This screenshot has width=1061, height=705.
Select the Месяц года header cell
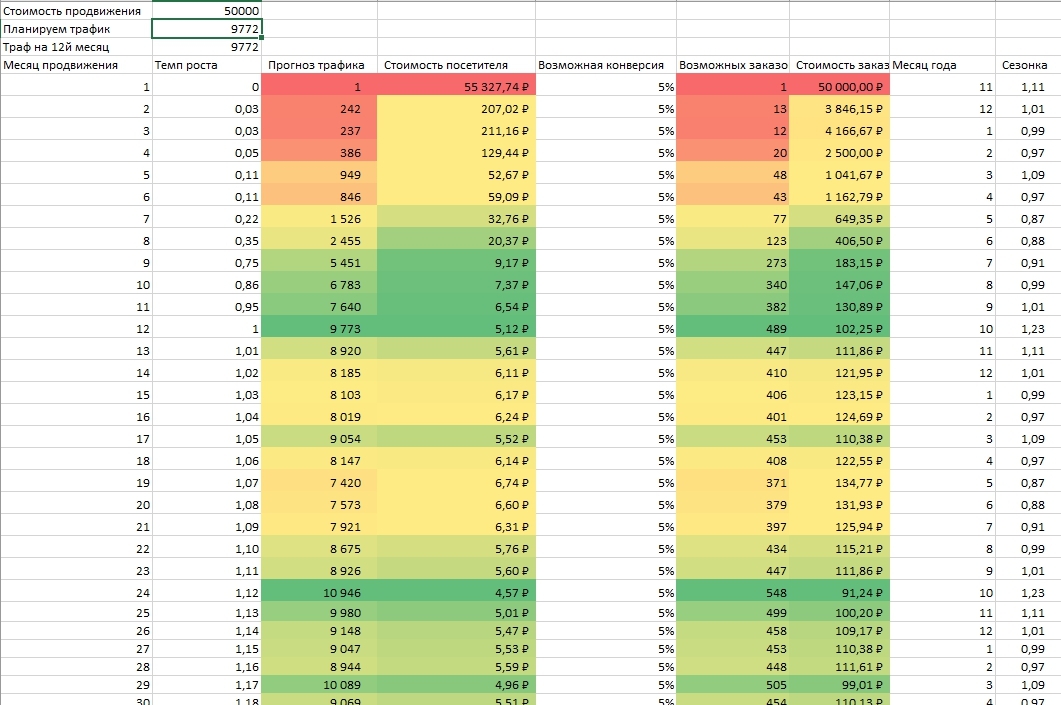943,65
